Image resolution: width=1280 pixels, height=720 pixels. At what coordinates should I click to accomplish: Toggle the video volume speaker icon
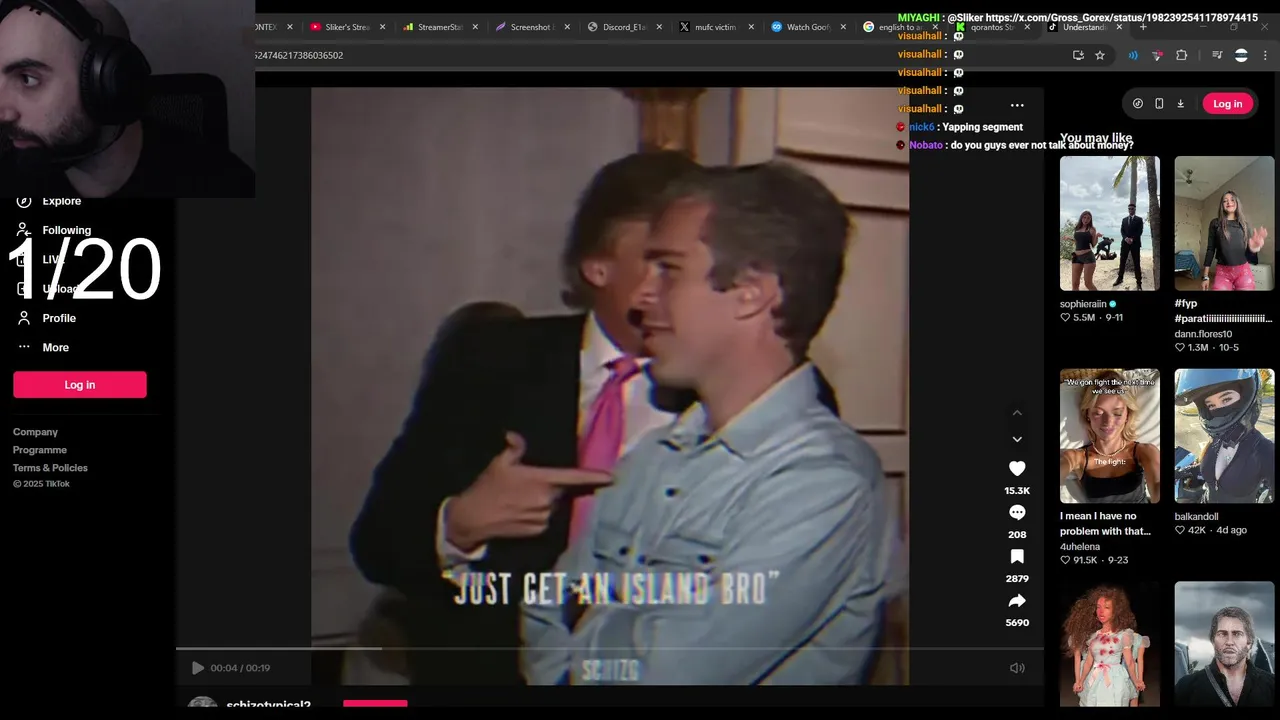(1017, 668)
